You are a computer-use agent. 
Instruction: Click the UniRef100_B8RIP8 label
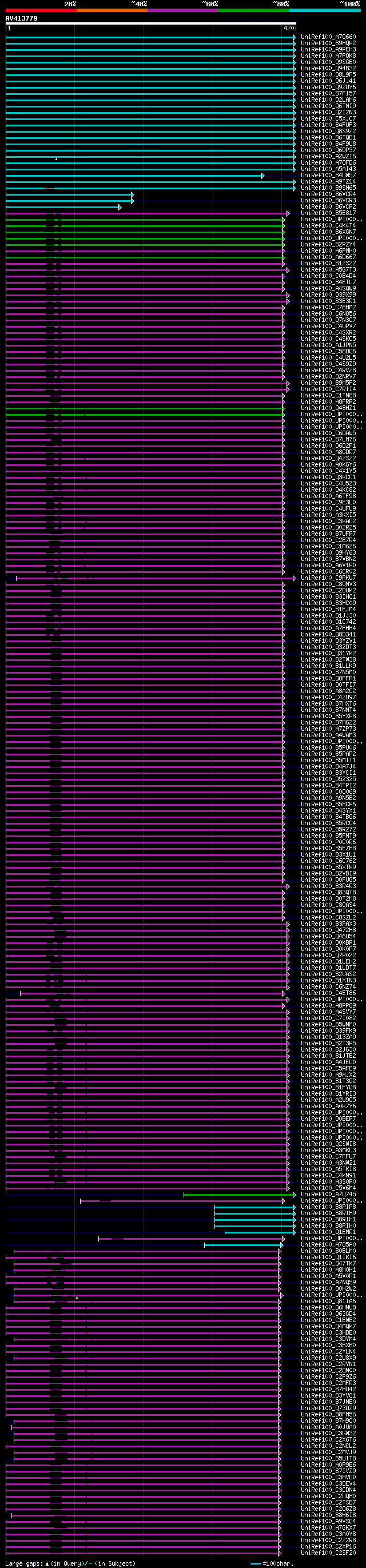pos(328,1207)
